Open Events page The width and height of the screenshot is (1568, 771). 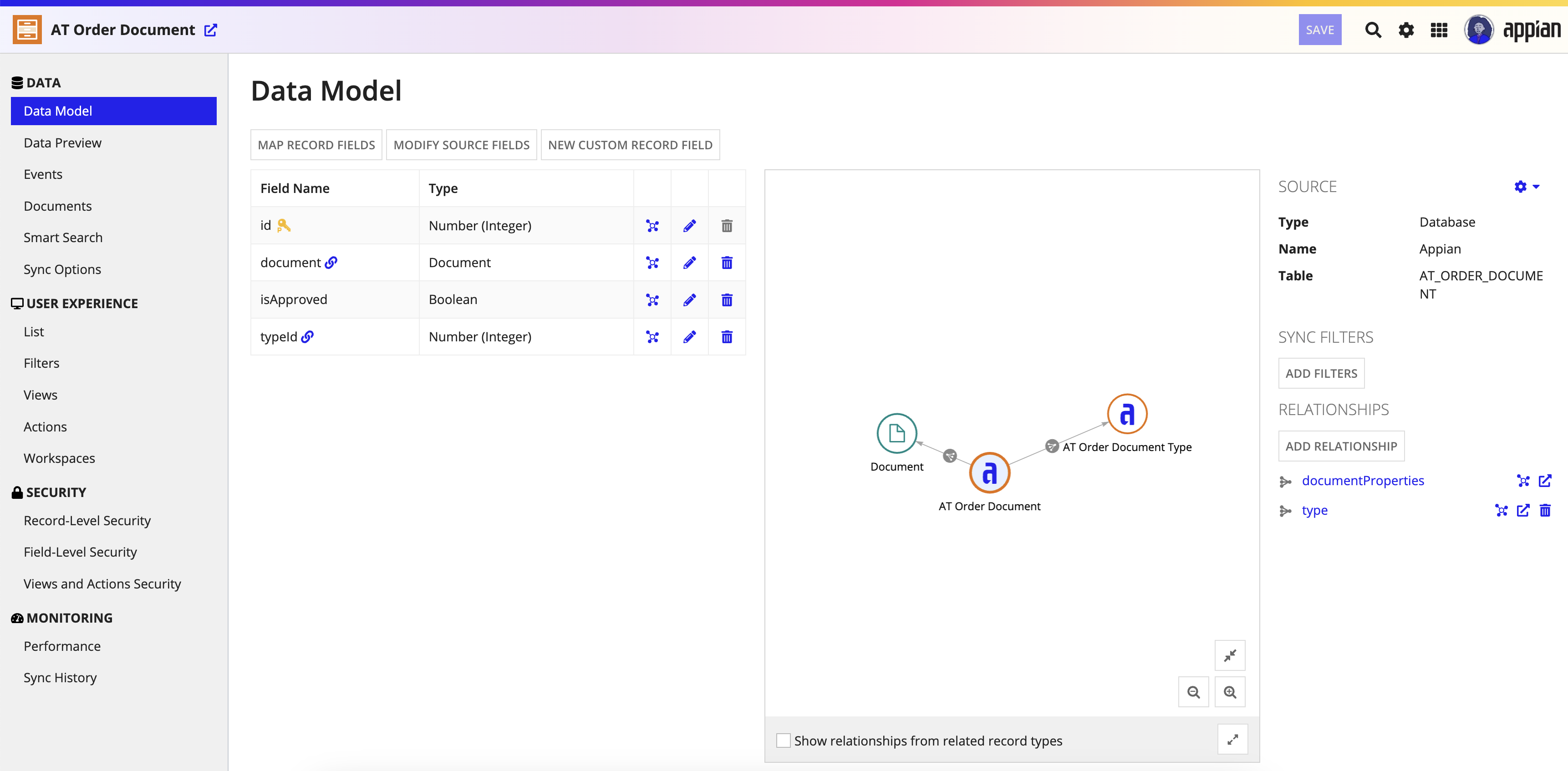[x=43, y=175]
